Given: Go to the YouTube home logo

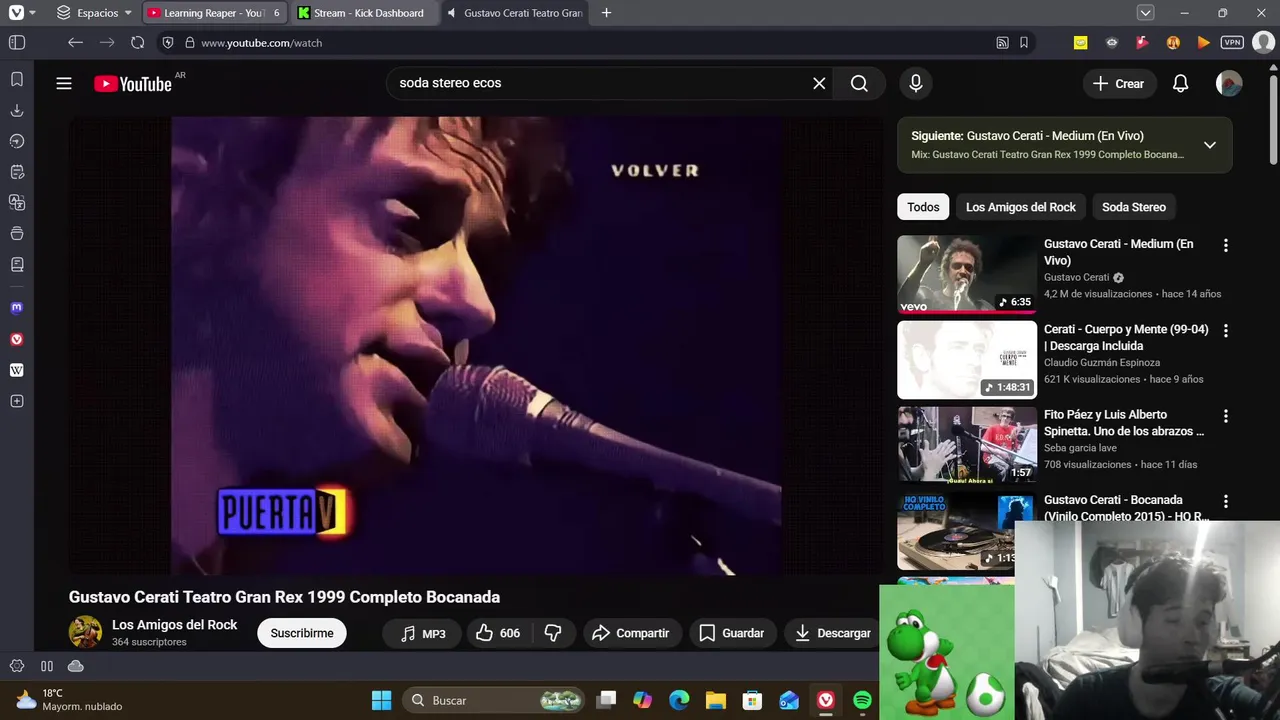Looking at the screenshot, I should 133,84.
